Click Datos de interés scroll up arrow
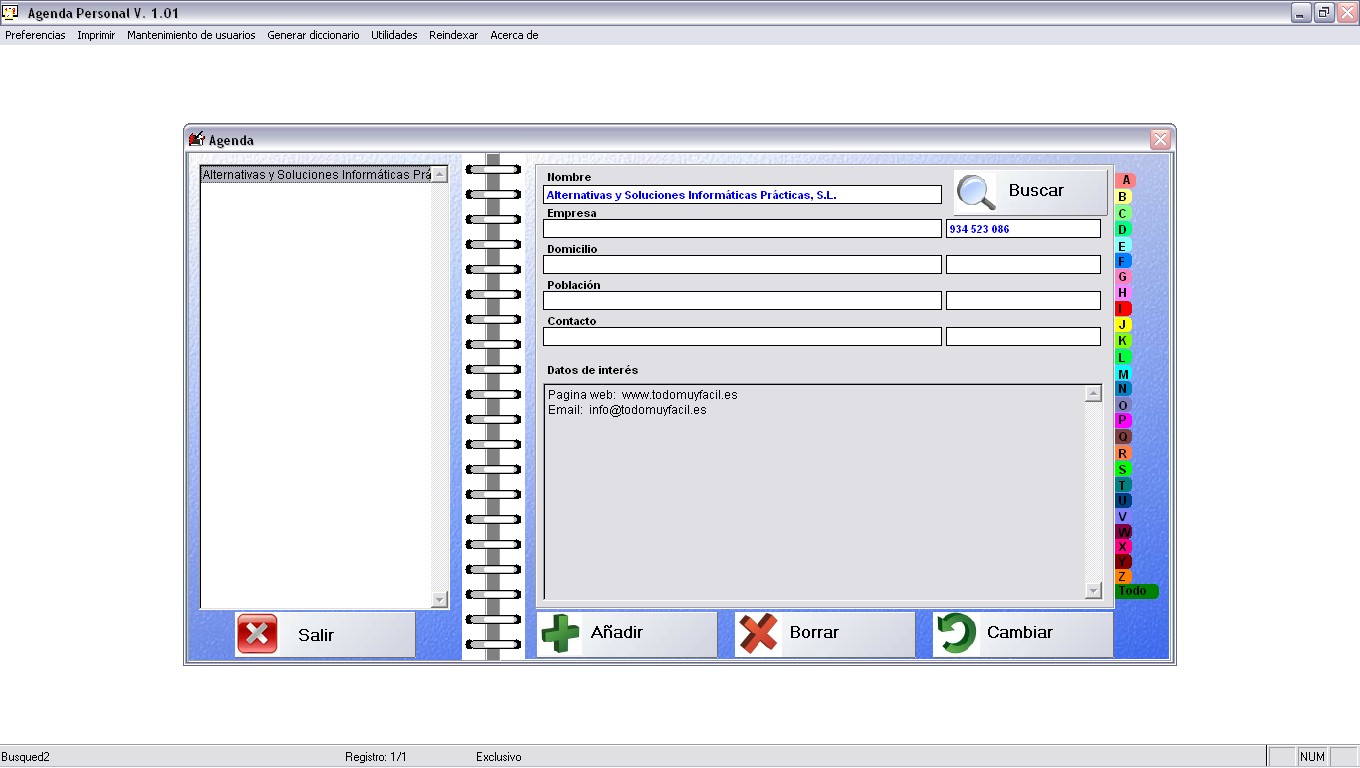 point(1093,394)
